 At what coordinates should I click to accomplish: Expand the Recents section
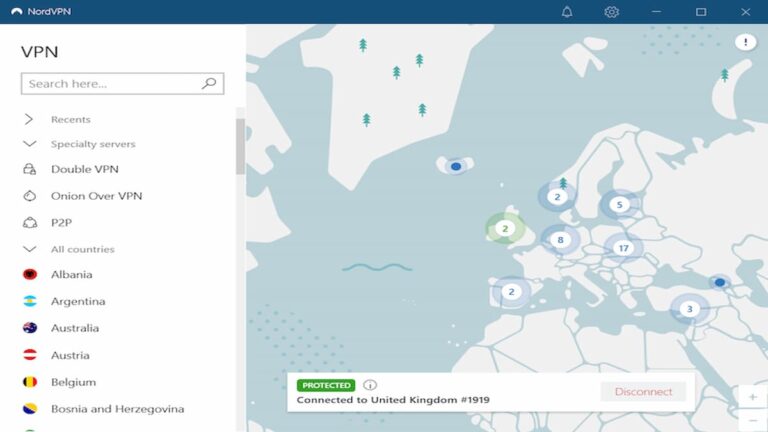[x=29, y=119]
